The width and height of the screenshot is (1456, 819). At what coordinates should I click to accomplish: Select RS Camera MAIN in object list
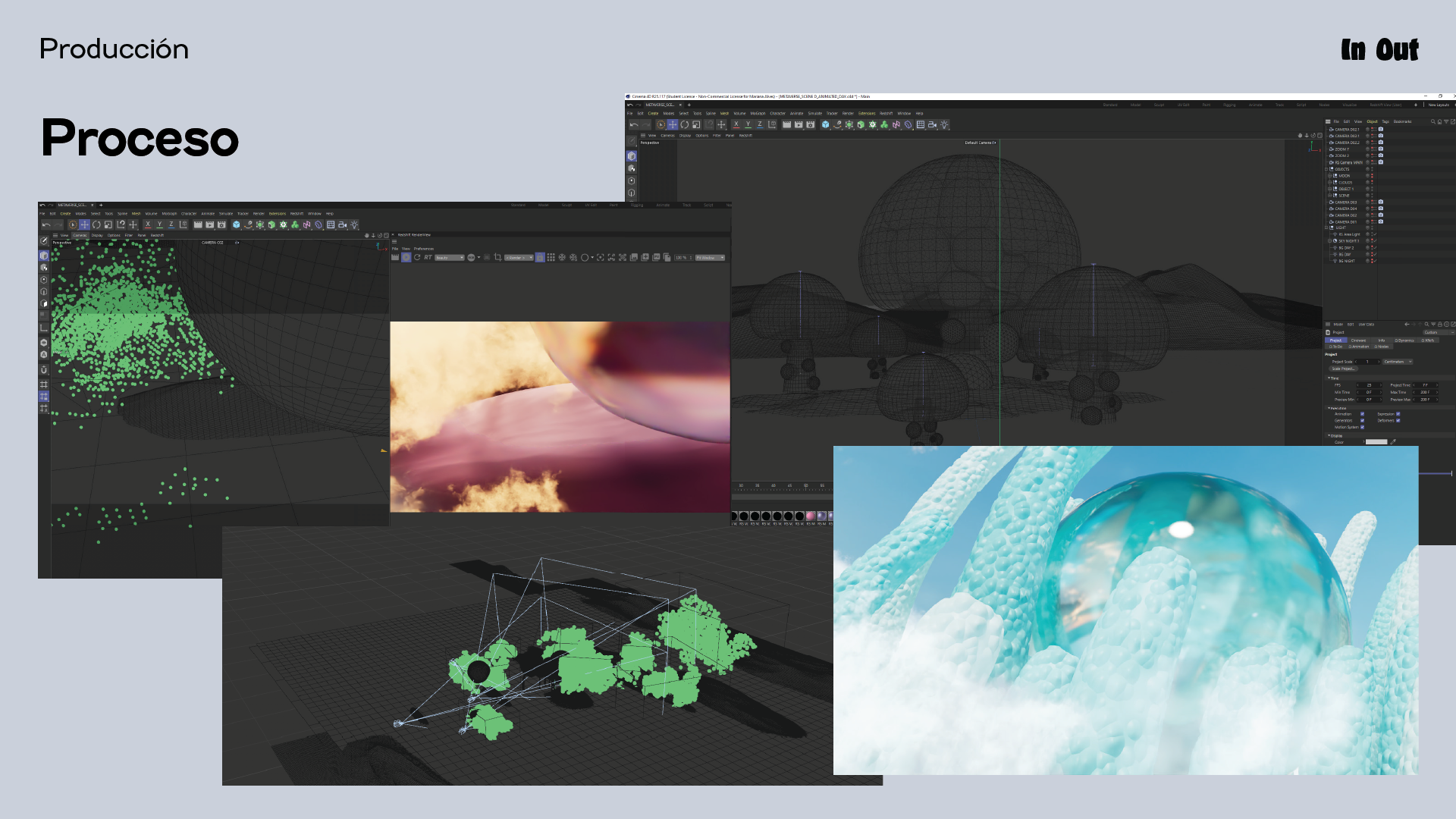click(1348, 162)
